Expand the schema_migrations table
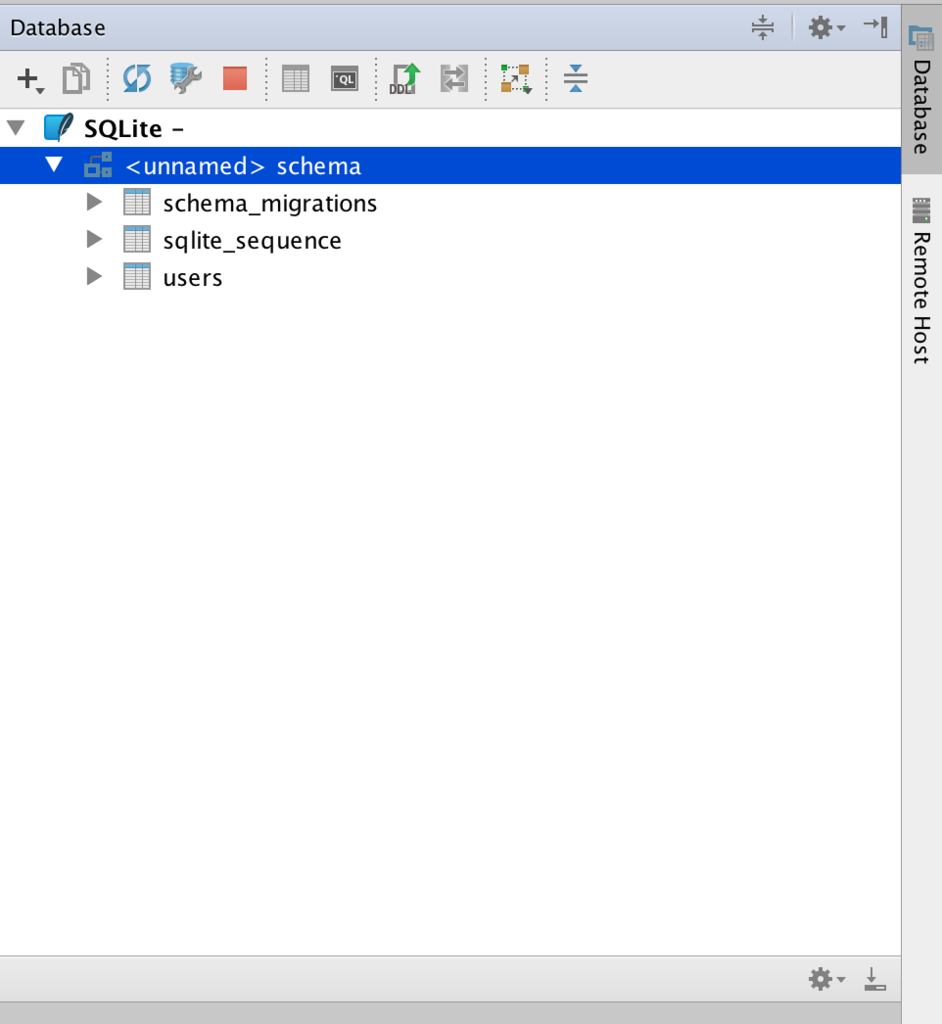 tap(94, 202)
